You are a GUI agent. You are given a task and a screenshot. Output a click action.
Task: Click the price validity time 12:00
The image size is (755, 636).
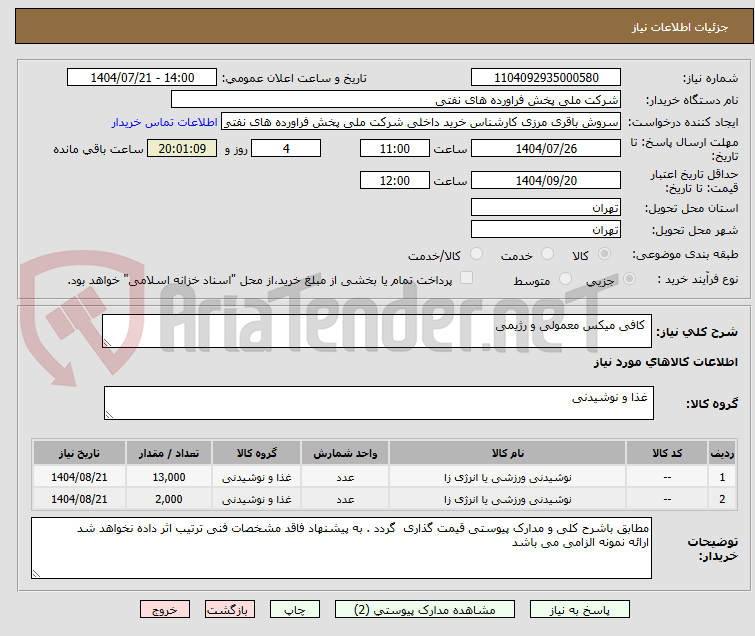394,180
